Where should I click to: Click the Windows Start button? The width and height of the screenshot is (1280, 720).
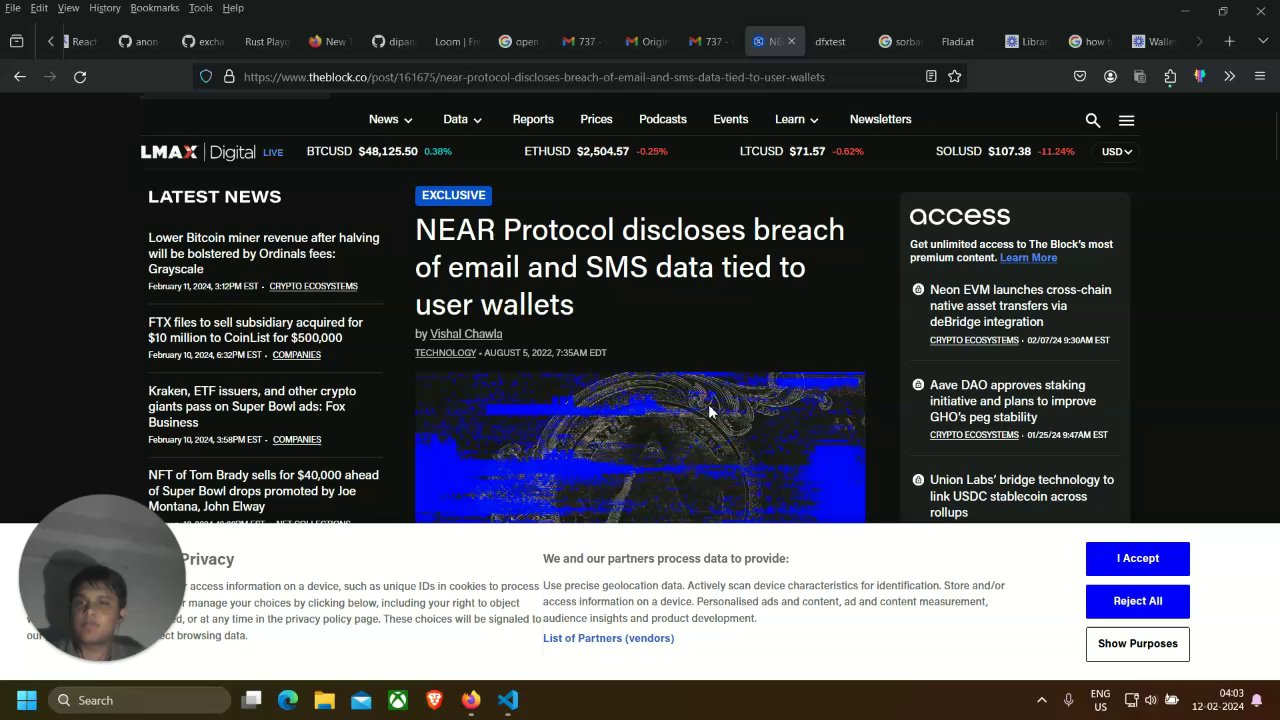click(x=27, y=700)
